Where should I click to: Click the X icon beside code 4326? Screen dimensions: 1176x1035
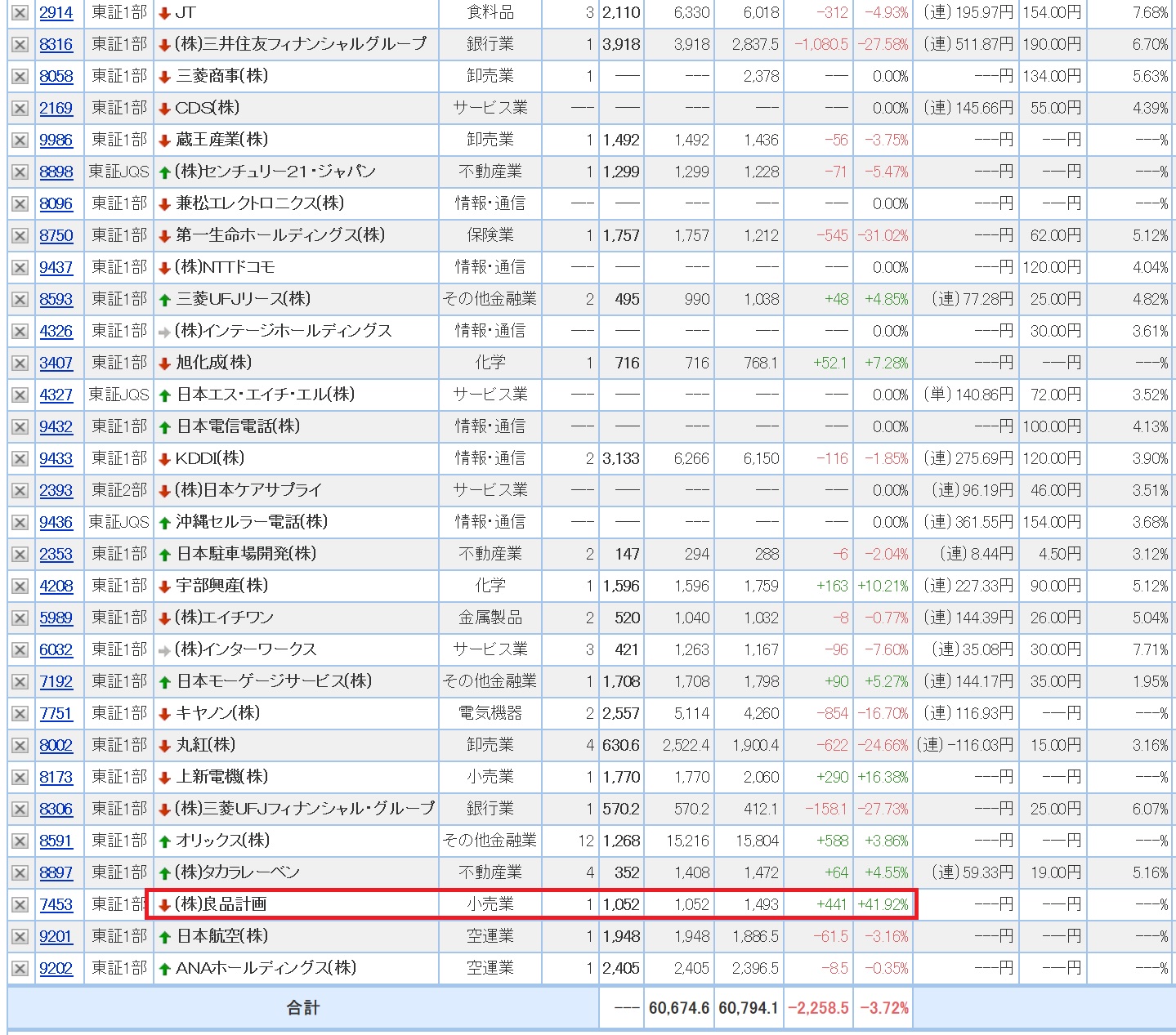tap(20, 332)
